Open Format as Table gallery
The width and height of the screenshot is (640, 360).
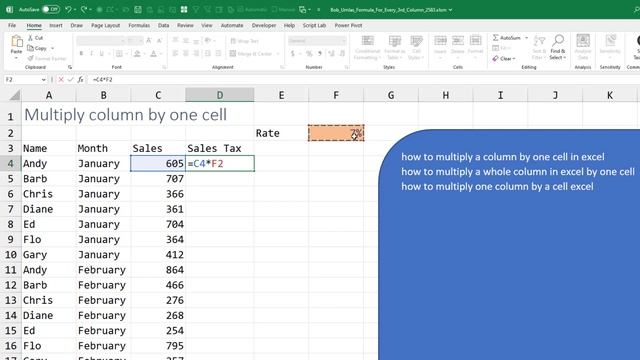point(395,47)
